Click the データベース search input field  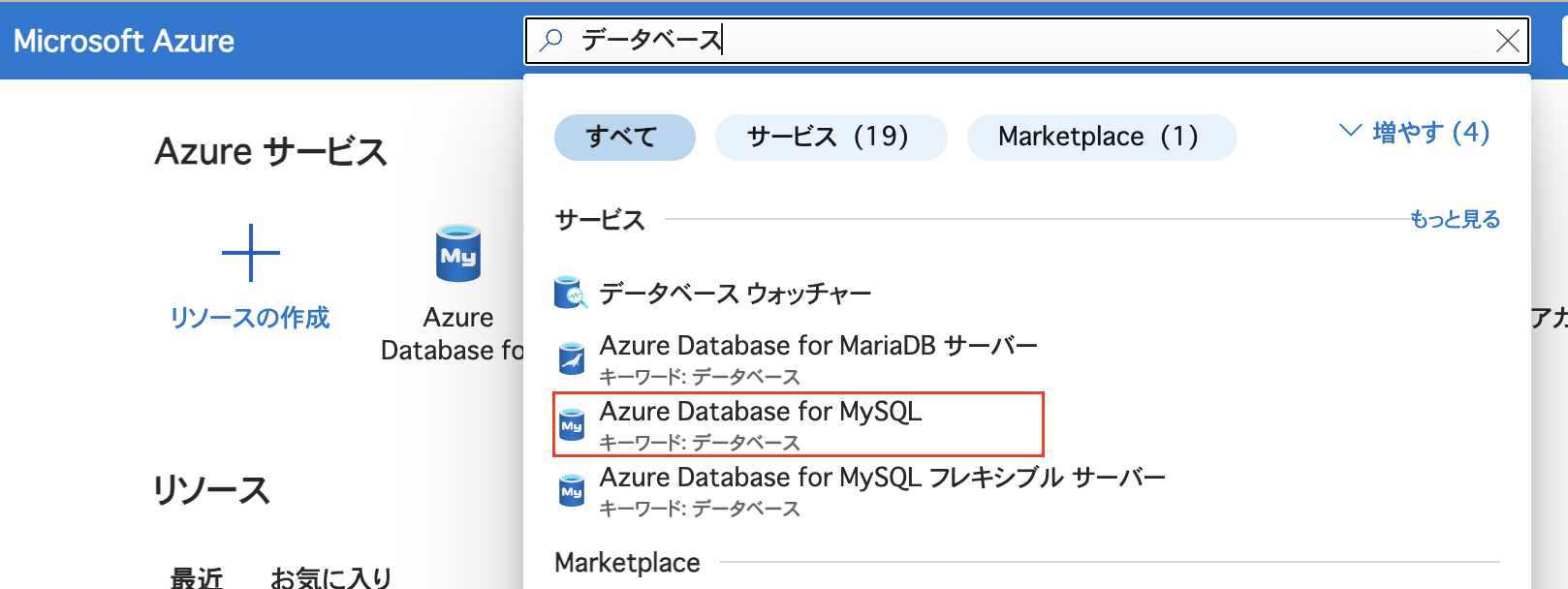pos(1027,41)
